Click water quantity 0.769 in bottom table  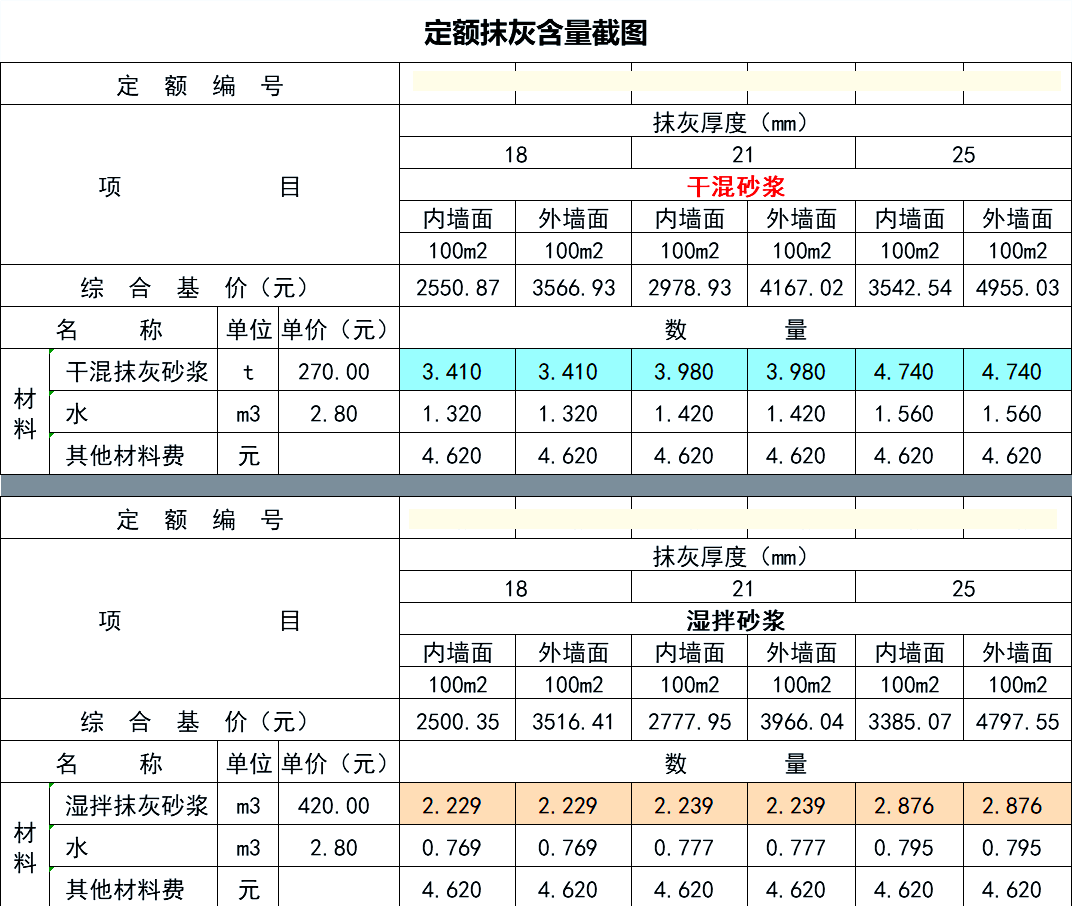point(458,847)
